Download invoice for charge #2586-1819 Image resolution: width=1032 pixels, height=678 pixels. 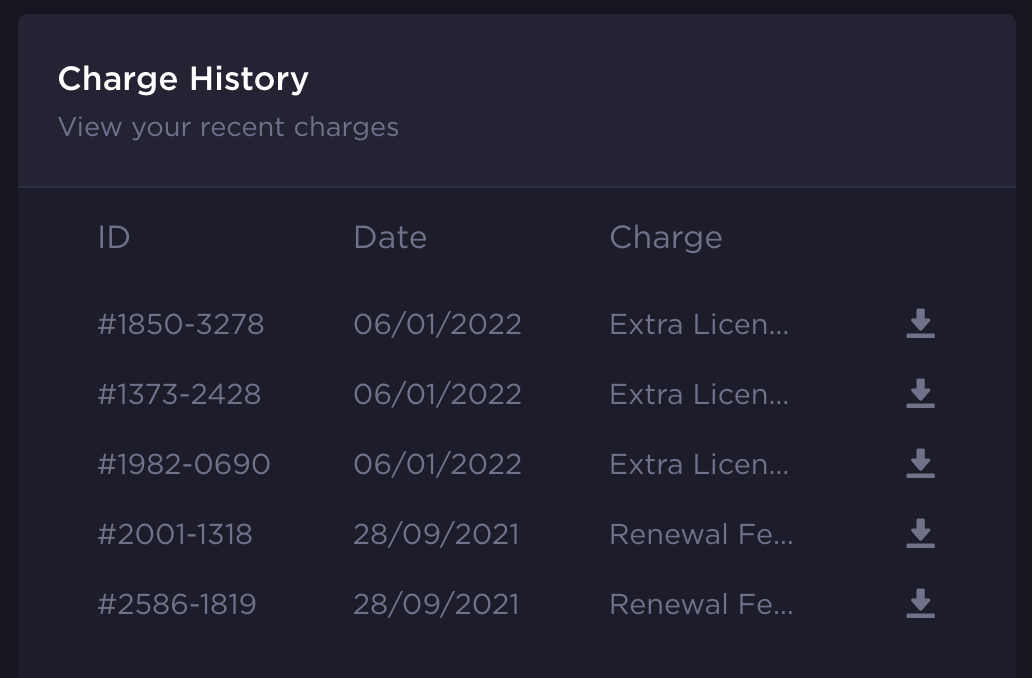tap(920, 604)
